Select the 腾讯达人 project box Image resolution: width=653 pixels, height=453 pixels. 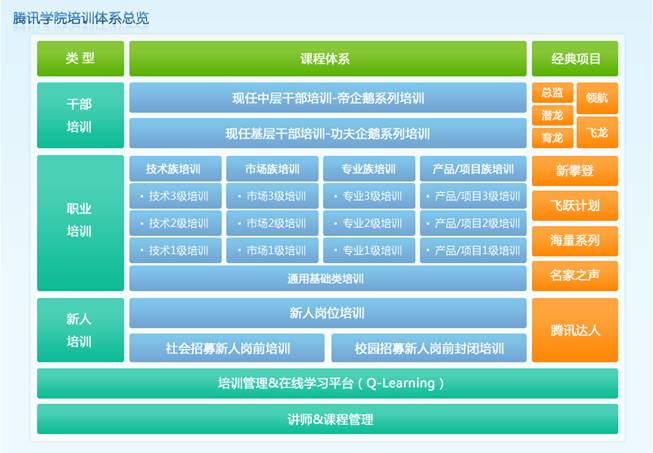pos(575,330)
